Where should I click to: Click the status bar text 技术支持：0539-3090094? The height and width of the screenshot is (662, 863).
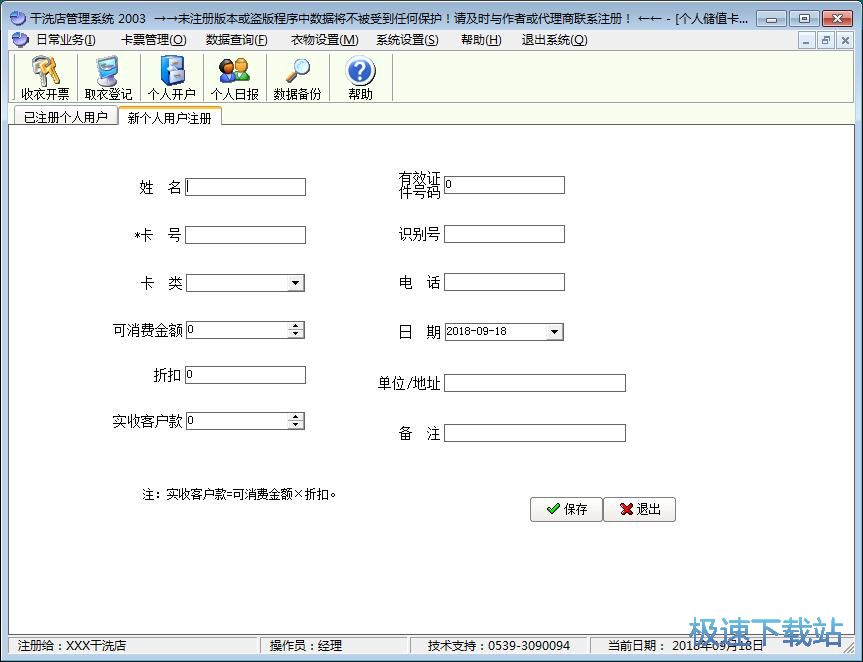(499, 645)
